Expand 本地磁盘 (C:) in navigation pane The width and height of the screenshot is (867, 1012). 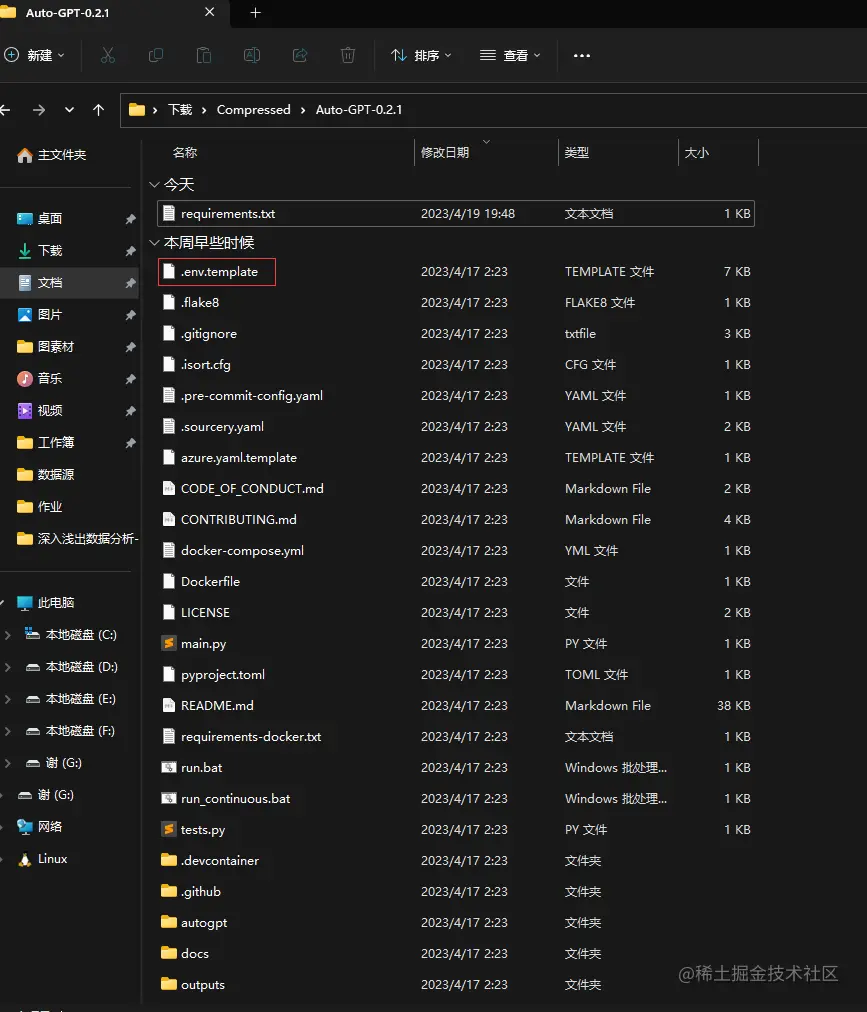[8, 635]
